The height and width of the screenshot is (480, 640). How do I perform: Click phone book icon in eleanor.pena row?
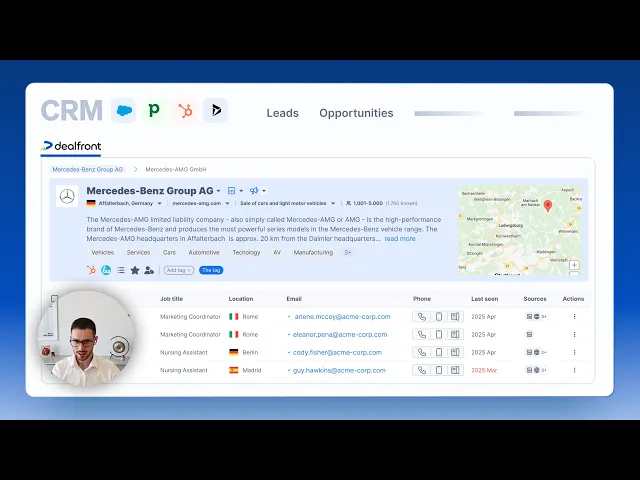point(455,335)
